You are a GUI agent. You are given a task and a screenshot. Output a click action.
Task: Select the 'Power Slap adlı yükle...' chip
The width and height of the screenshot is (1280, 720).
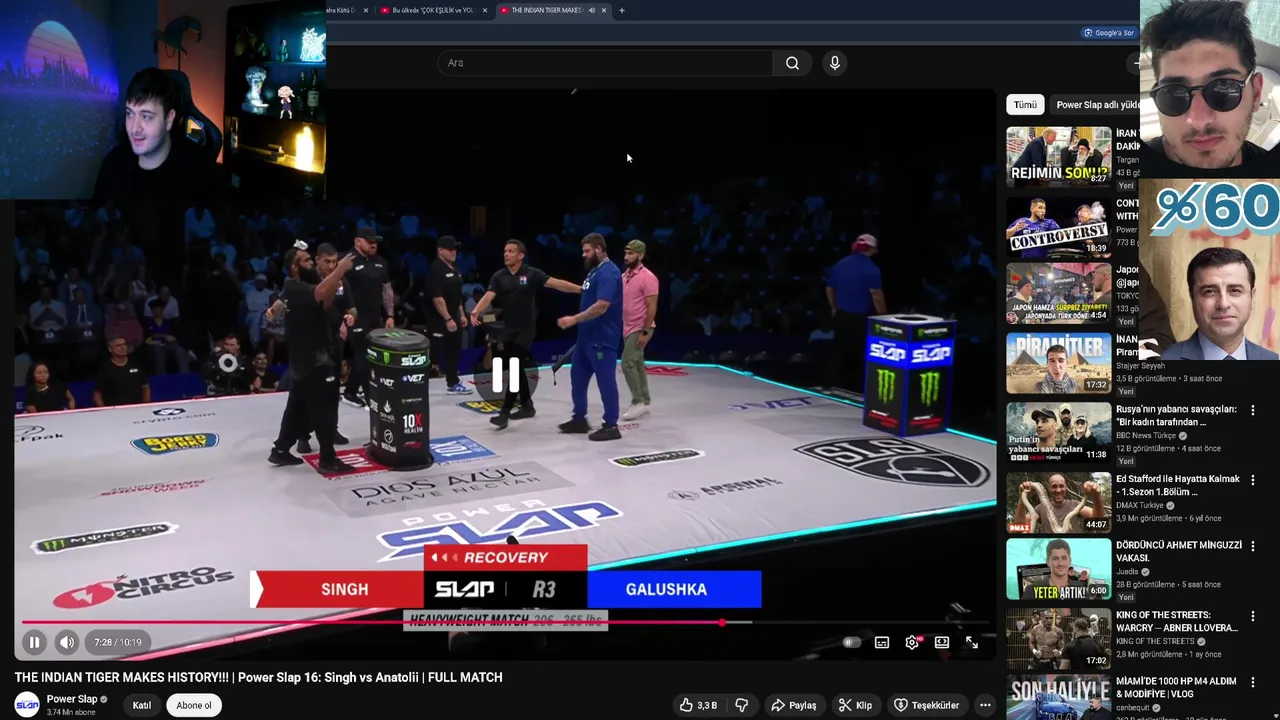tap(1098, 105)
